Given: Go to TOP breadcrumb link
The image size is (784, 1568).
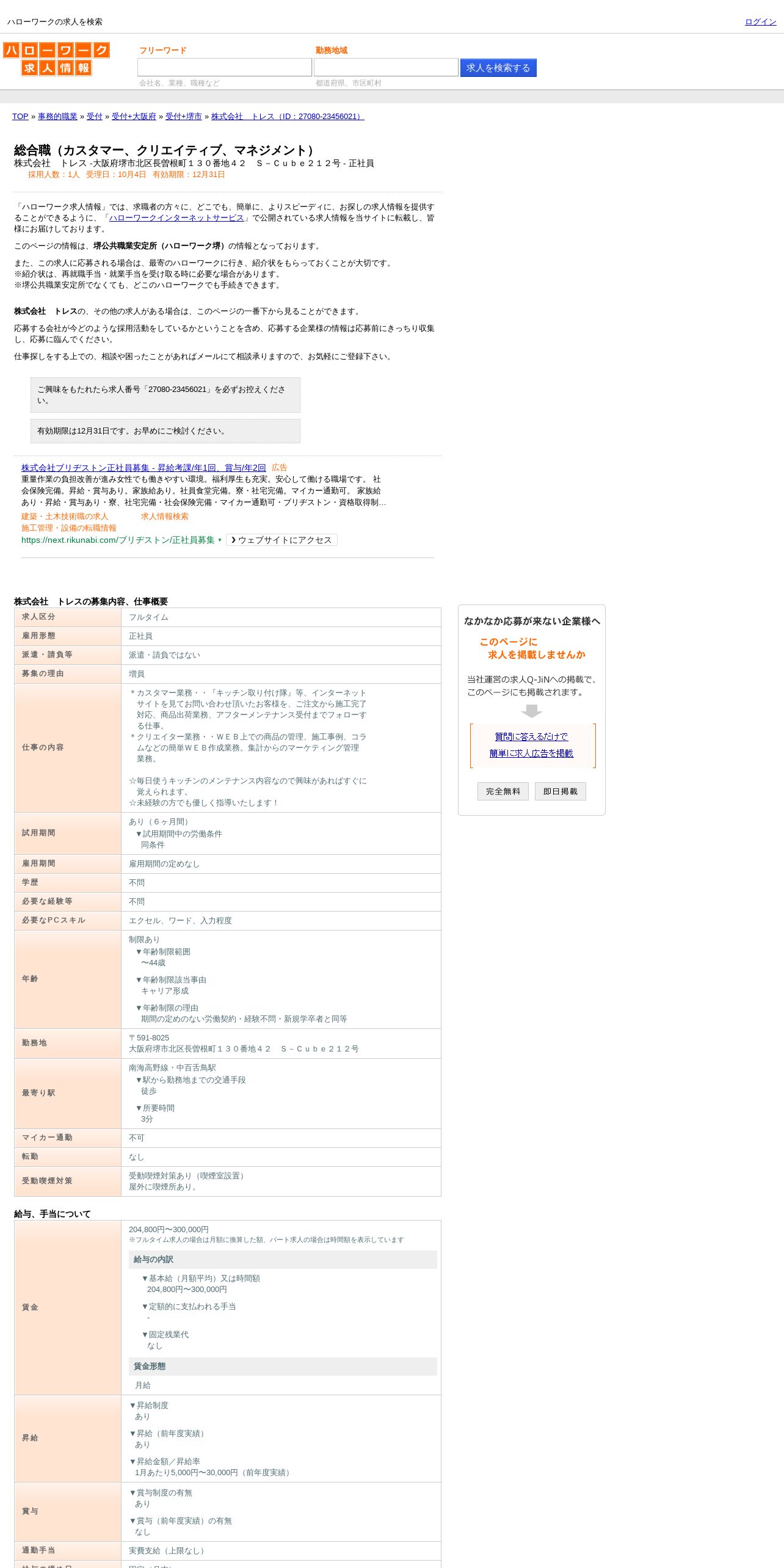Looking at the screenshot, I should click(x=20, y=117).
